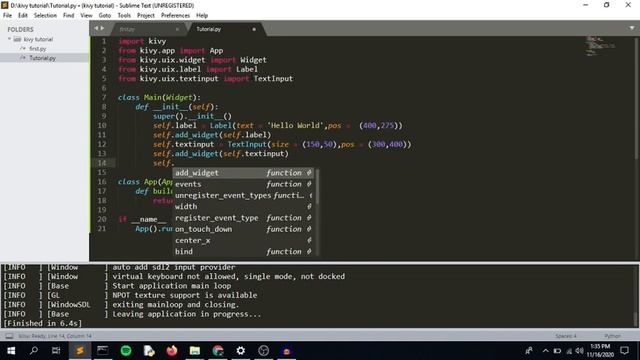Click the editor vertical scrollbar

(x=636, y=98)
